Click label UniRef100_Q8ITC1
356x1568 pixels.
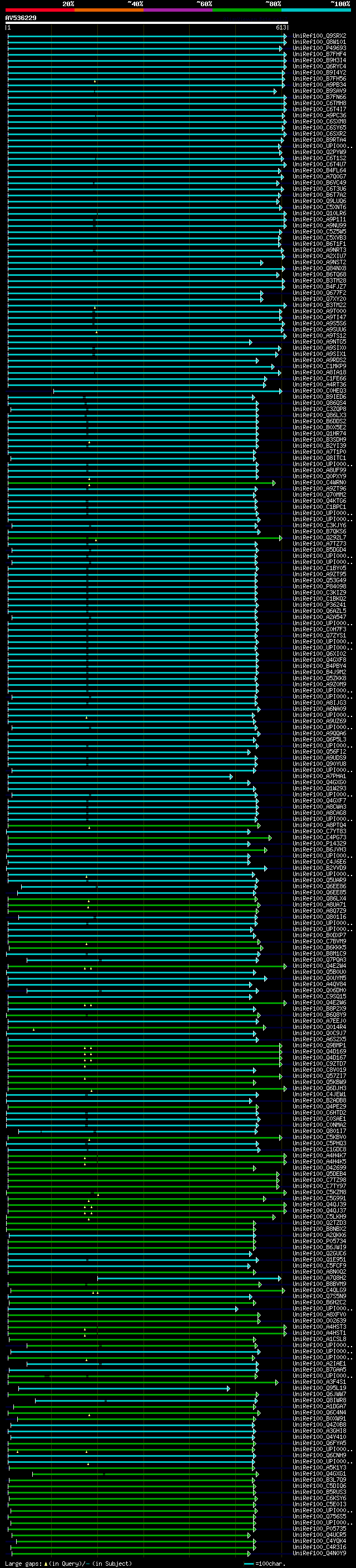click(319, 458)
